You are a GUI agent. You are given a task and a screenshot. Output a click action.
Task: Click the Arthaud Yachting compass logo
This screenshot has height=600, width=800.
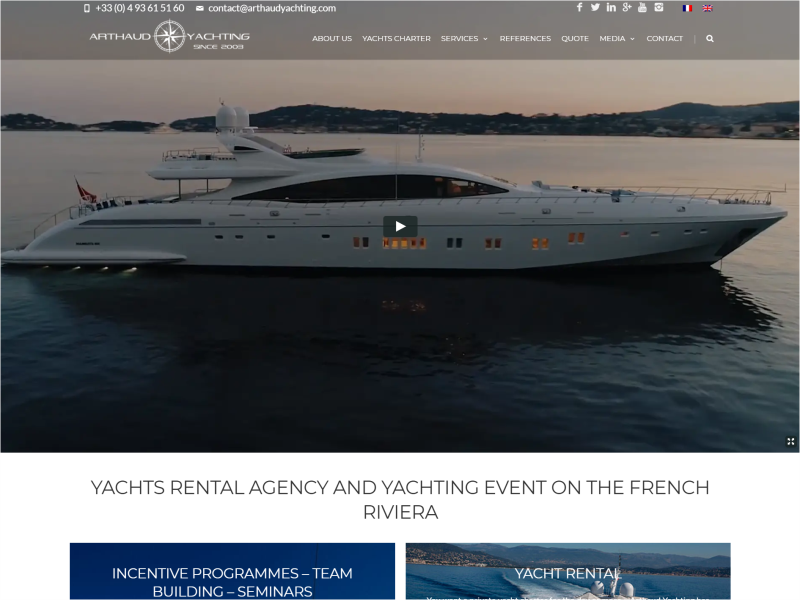point(169,36)
